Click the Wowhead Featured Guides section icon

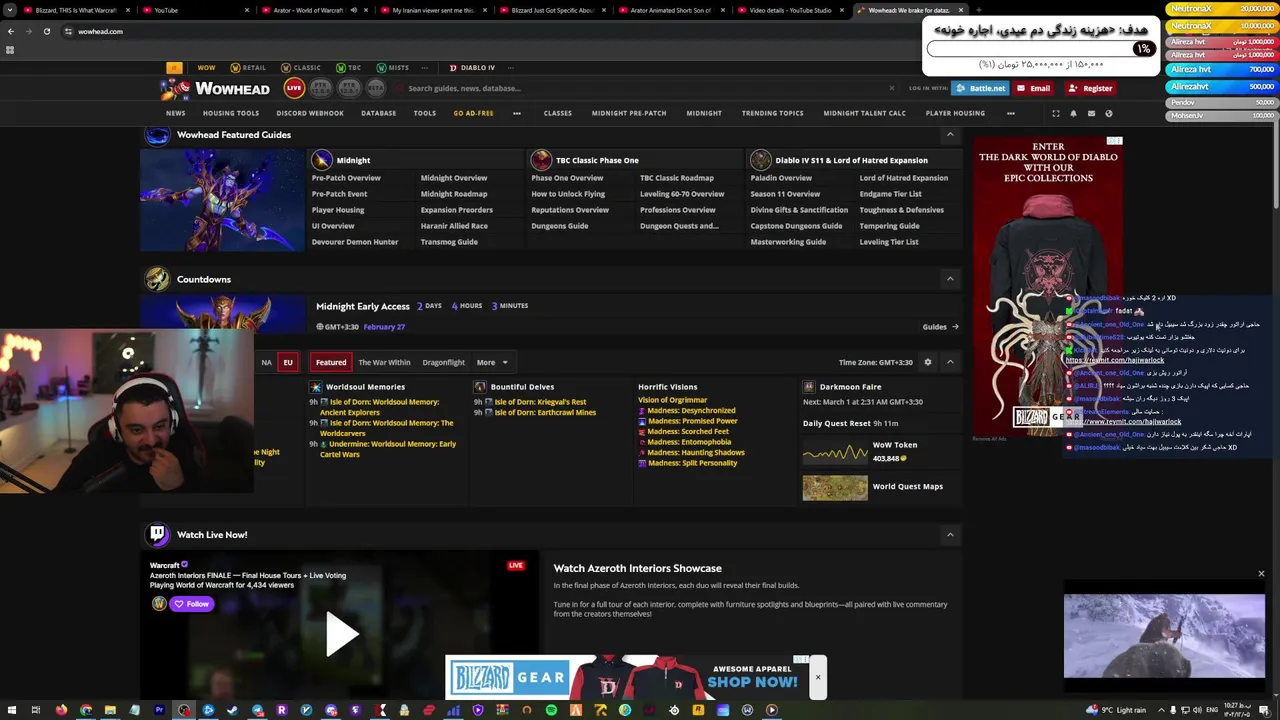coord(157,135)
